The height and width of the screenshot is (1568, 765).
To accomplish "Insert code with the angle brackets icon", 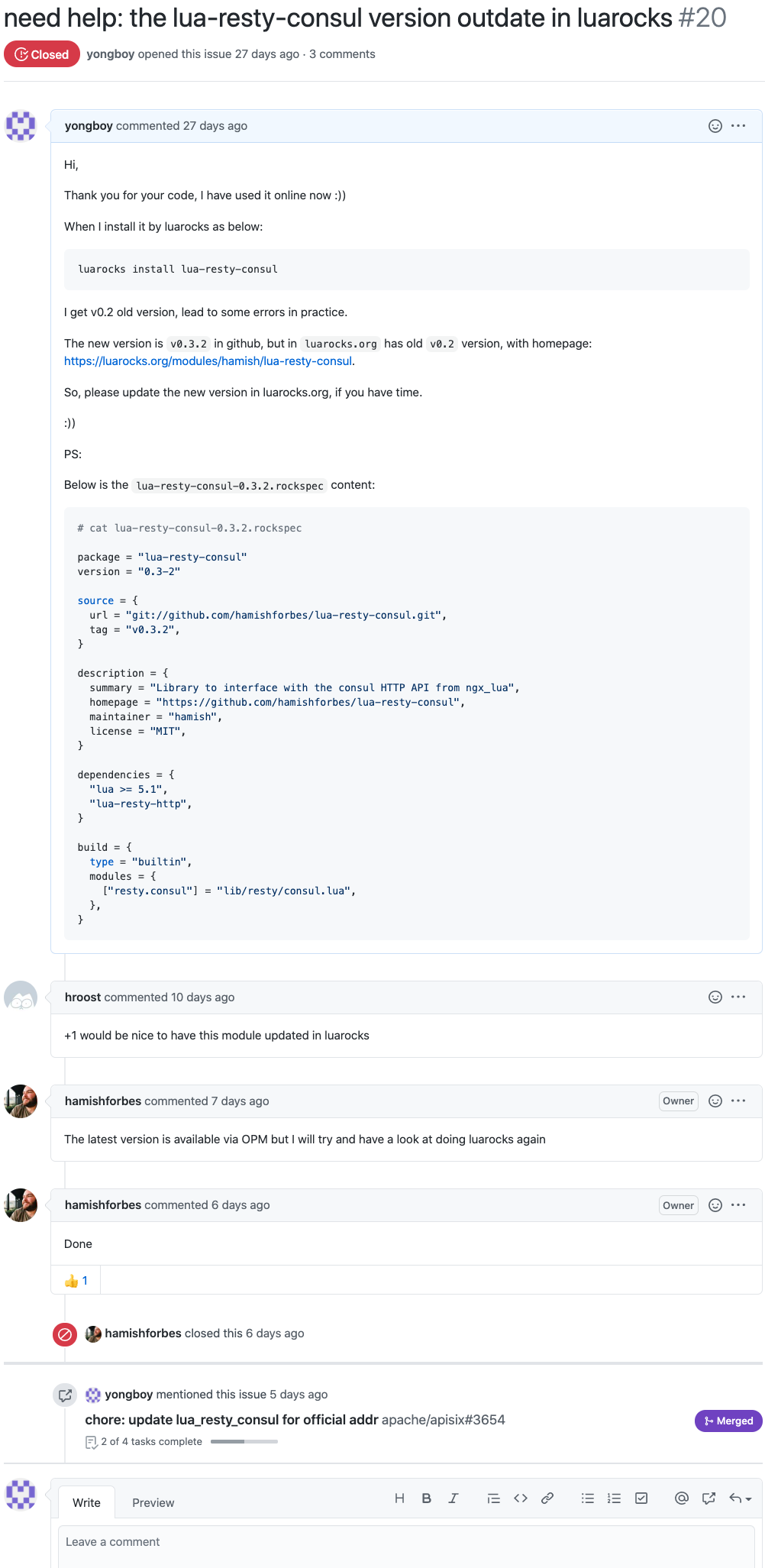I will pos(521,1498).
